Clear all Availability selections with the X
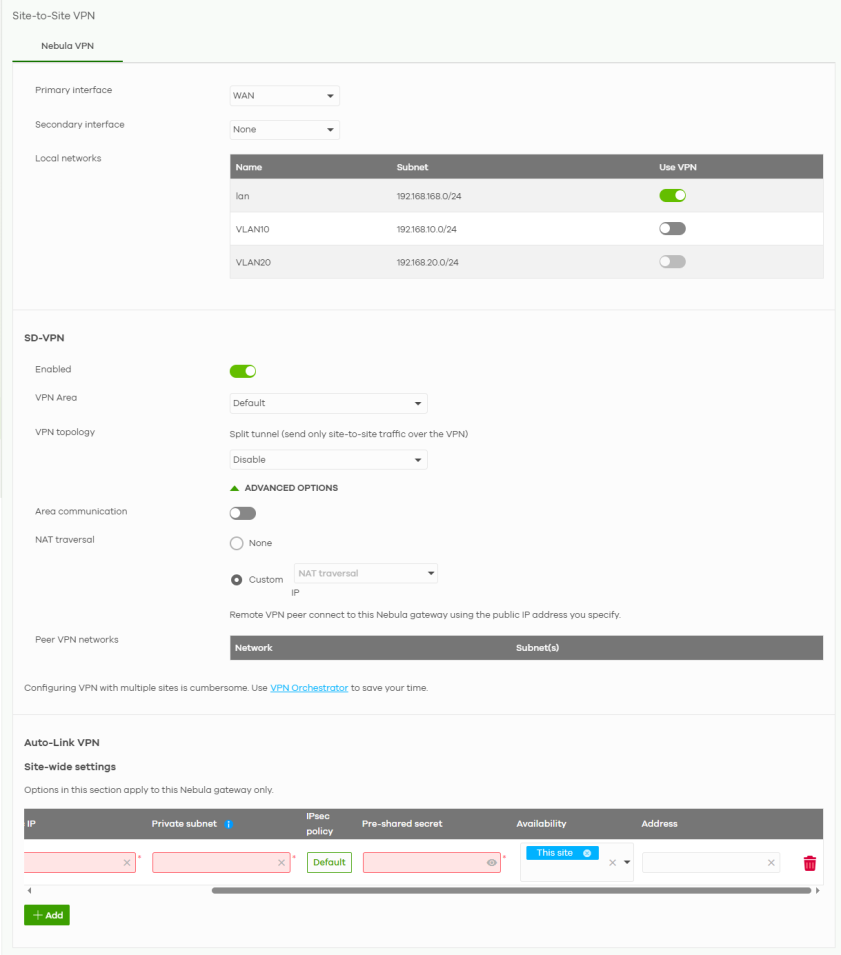This screenshot has width=841, height=955. pos(612,863)
